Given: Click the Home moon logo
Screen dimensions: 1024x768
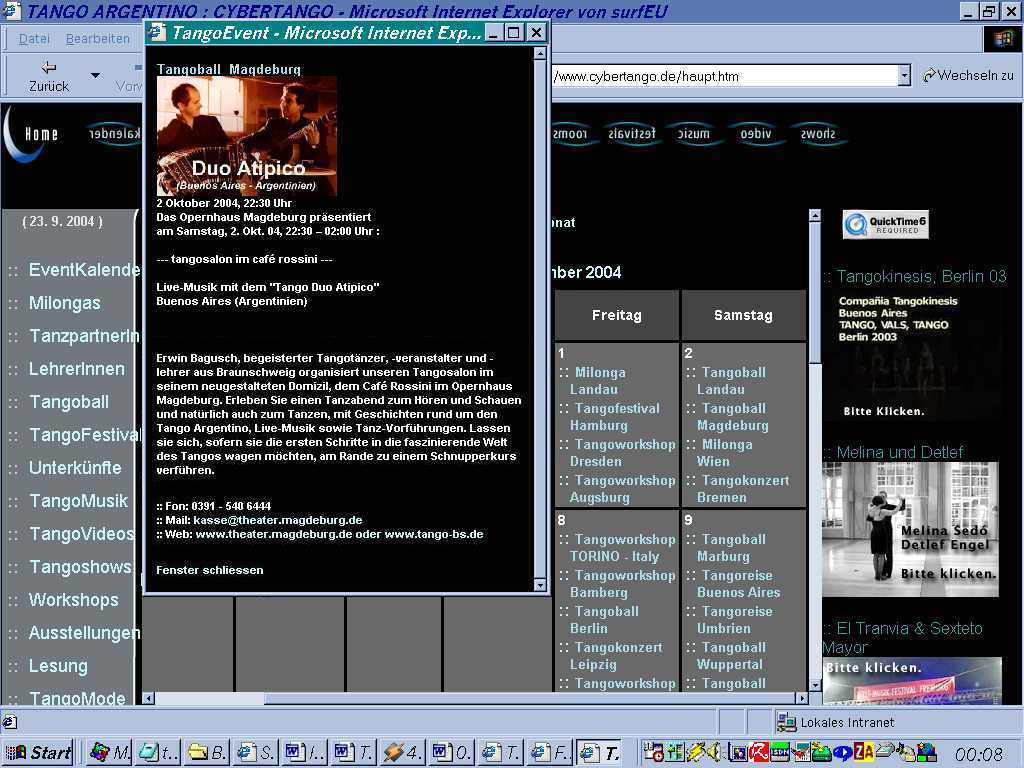Looking at the screenshot, I should (31, 134).
